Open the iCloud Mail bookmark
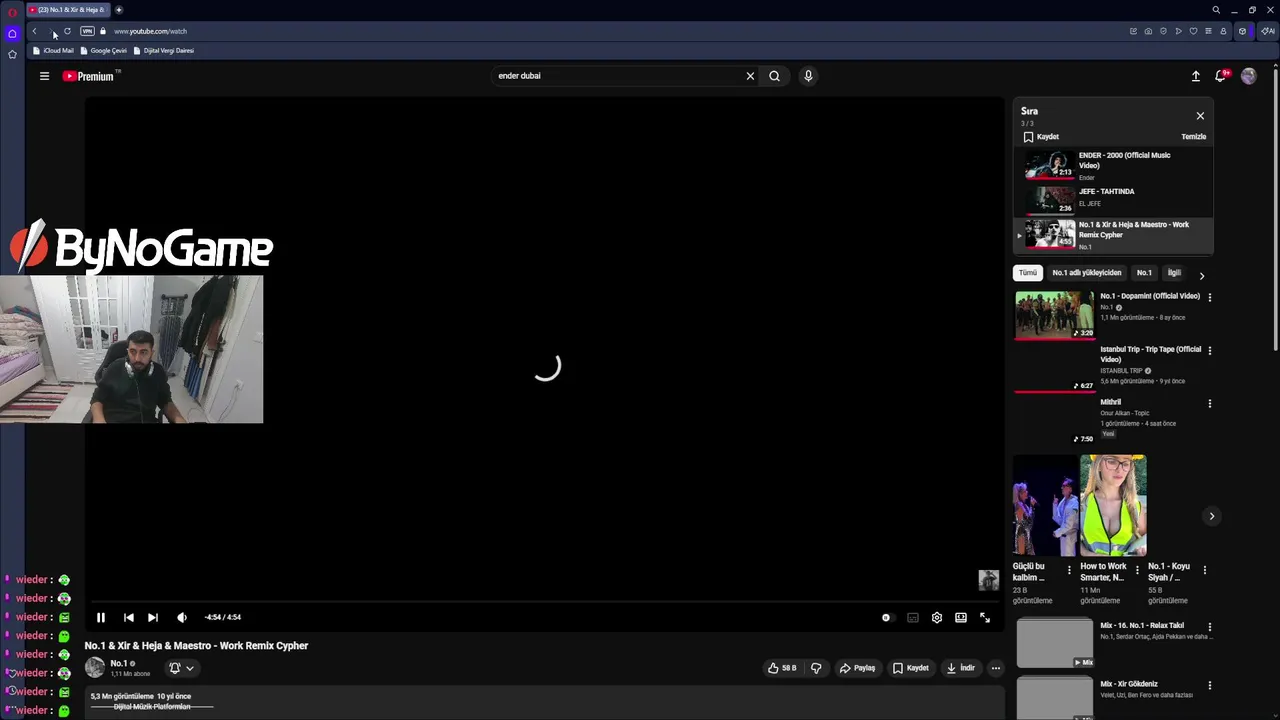 tap(54, 51)
